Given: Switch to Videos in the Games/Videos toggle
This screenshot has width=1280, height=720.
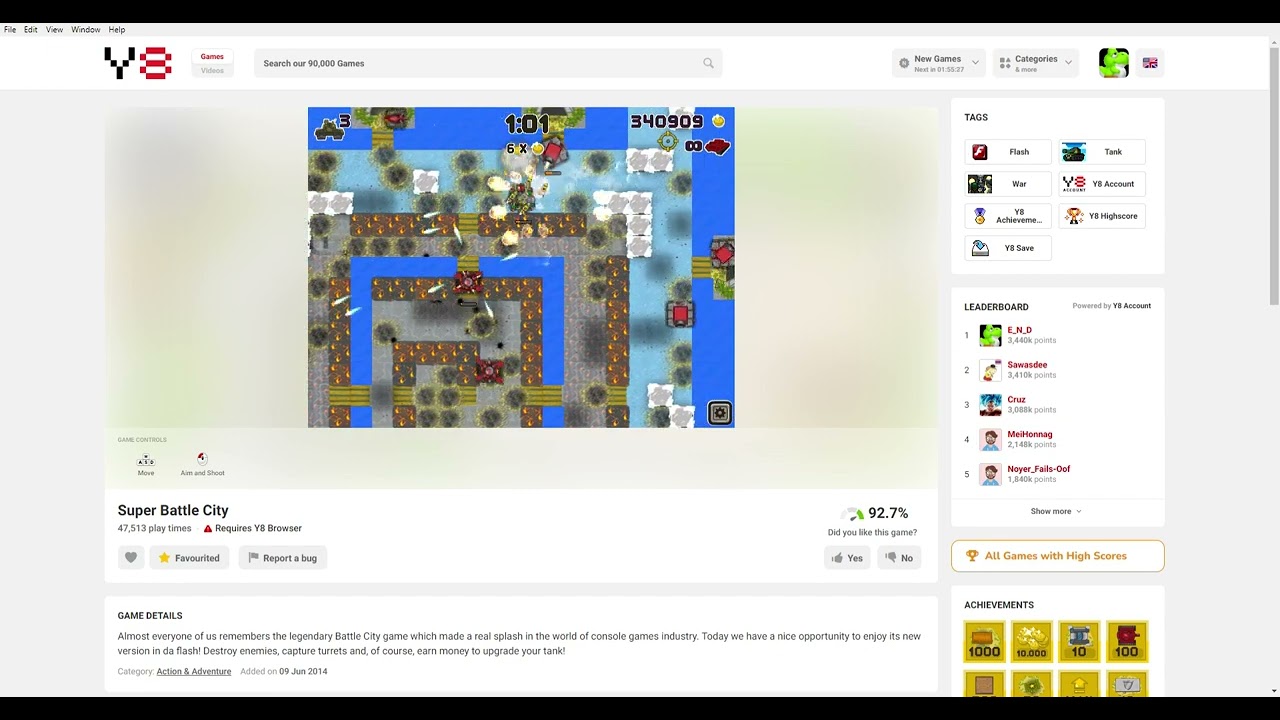Looking at the screenshot, I should click(x=212, y=70).
